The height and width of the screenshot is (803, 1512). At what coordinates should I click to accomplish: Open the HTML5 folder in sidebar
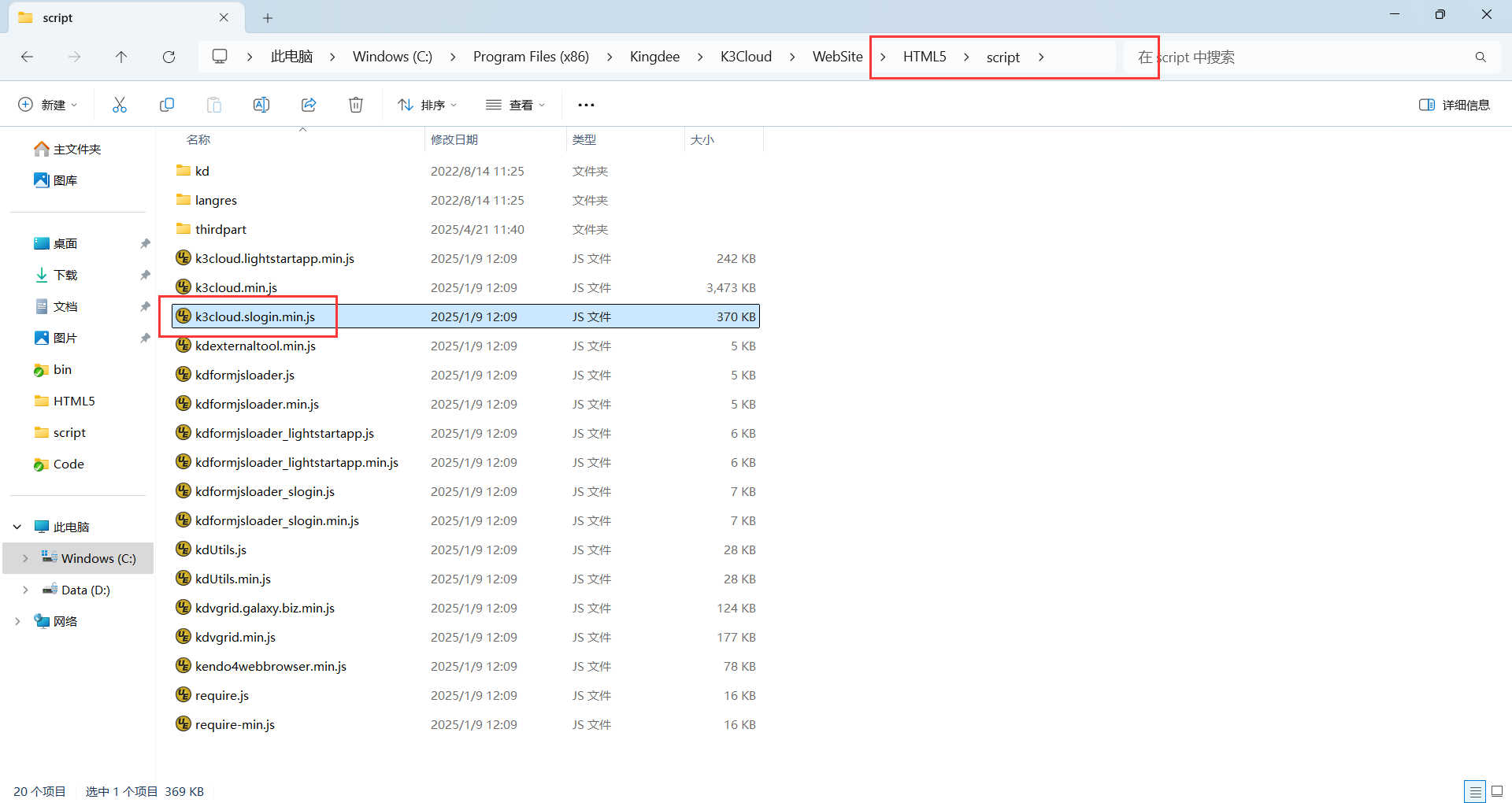[x=74, y=401]
